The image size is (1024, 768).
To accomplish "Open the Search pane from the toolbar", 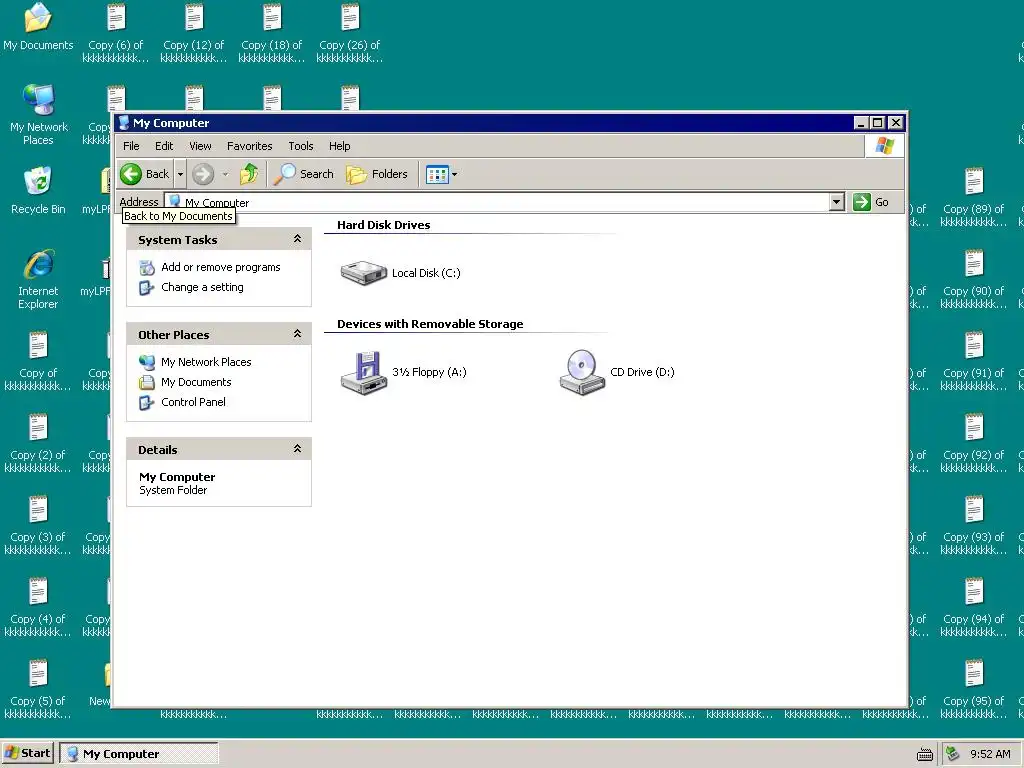I will pyautogui.click(x=303, y=174).
